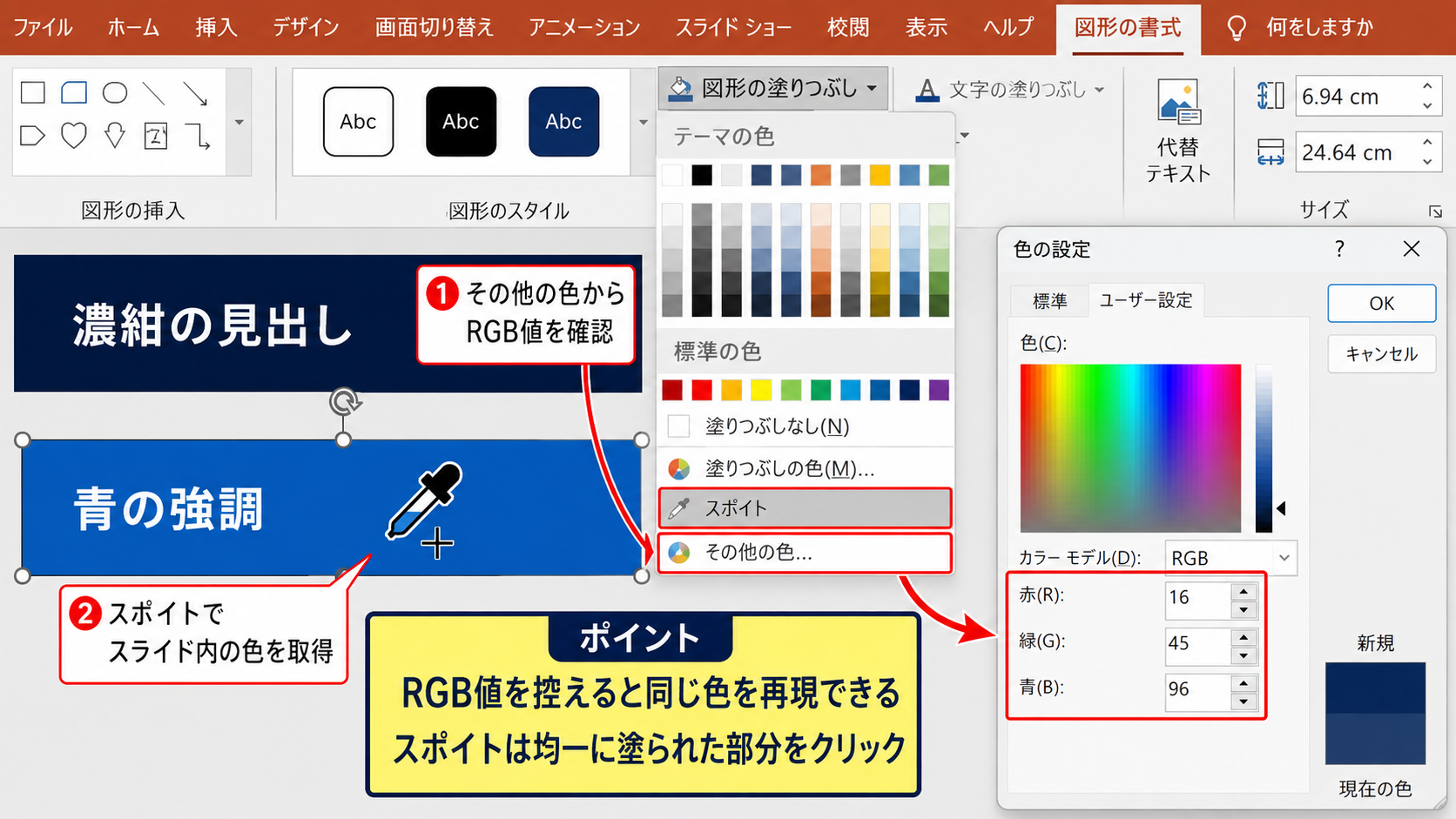Switch to the ヘルプ tab
This screenshot has height=819, width=1456.
[x=1008, y=27]
